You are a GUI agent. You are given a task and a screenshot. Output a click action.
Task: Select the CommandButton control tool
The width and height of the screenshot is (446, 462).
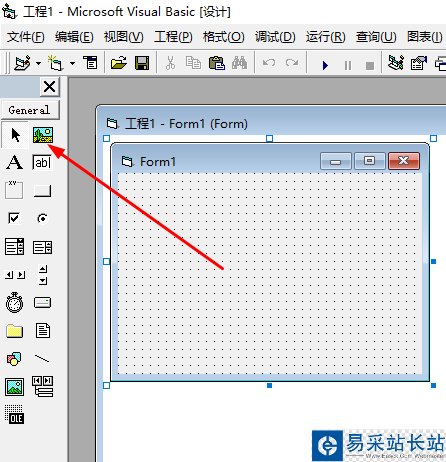pyautogui.click(x=42, y=191)
